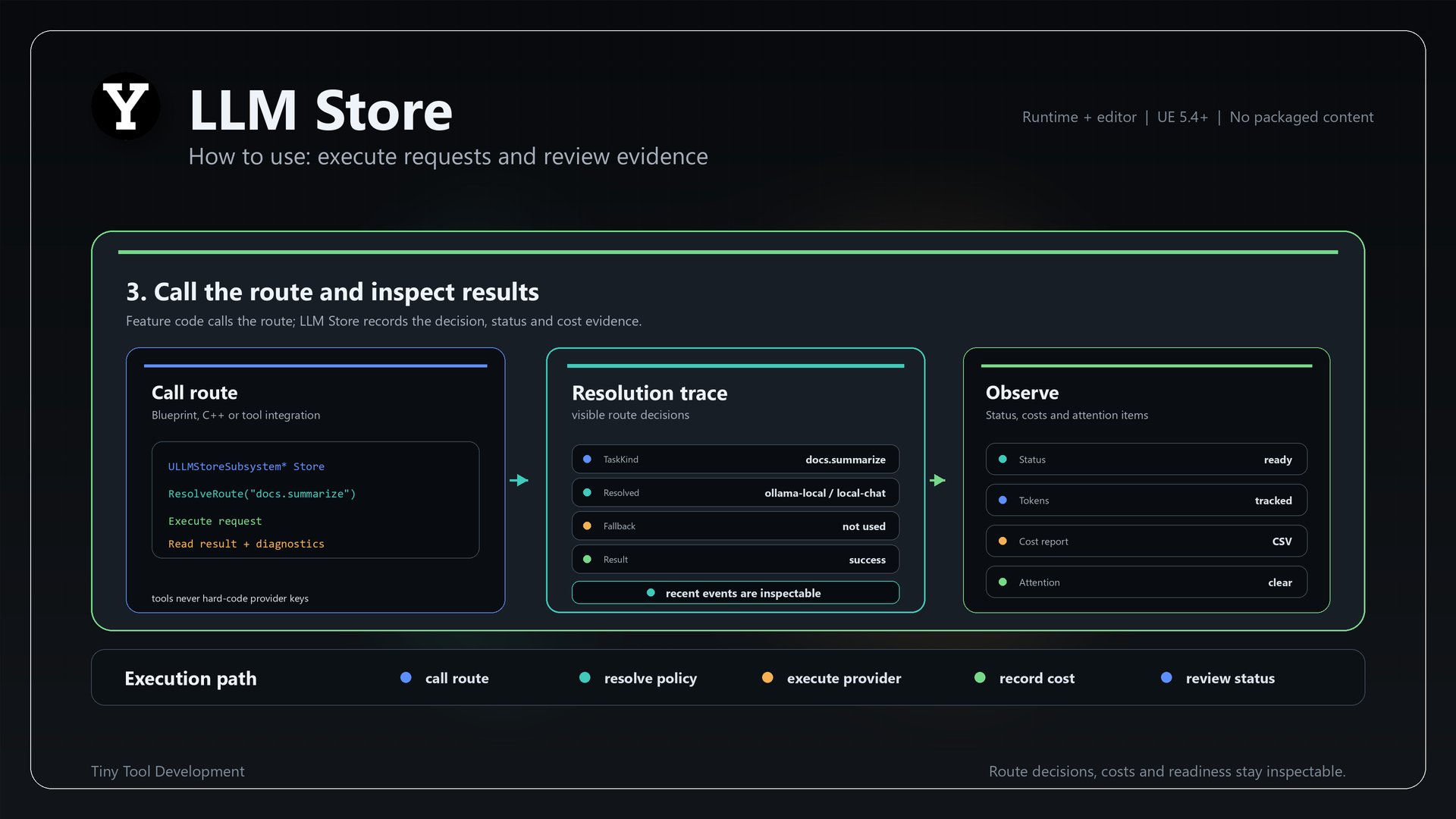
Task: Click "ollama-local / local-chat" value
Action: [x=825, y=493]
